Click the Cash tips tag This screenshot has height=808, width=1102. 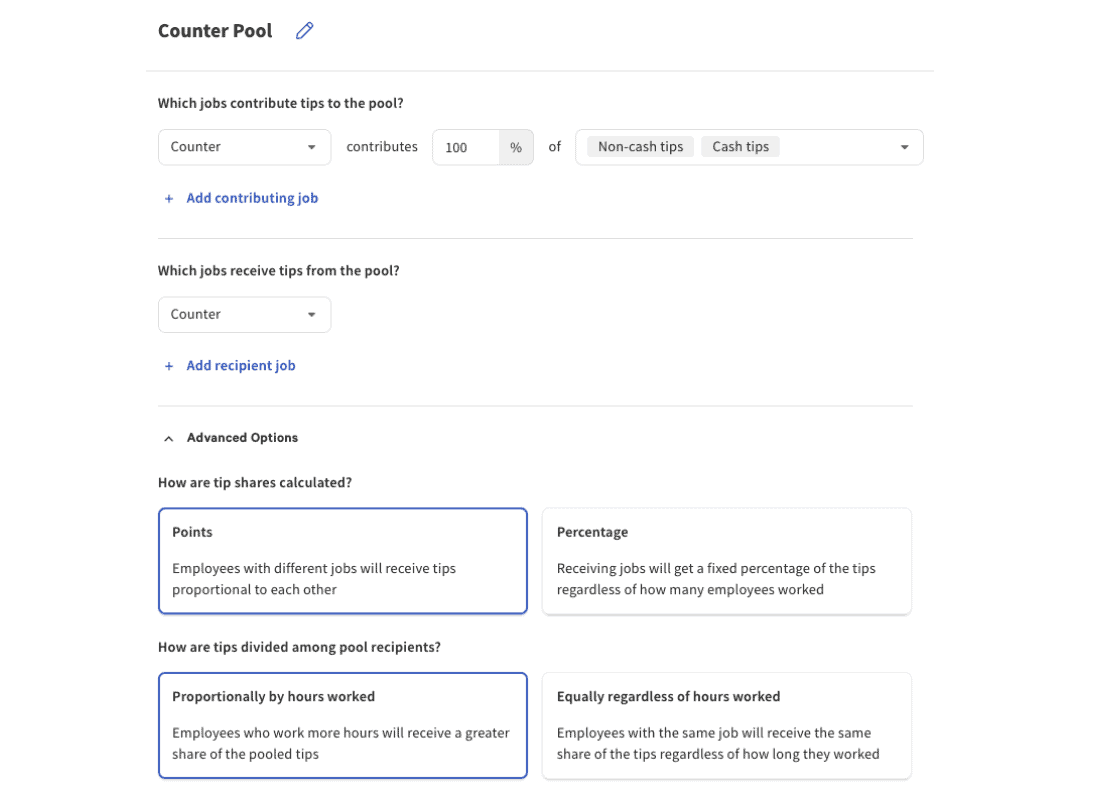[740, 147]
